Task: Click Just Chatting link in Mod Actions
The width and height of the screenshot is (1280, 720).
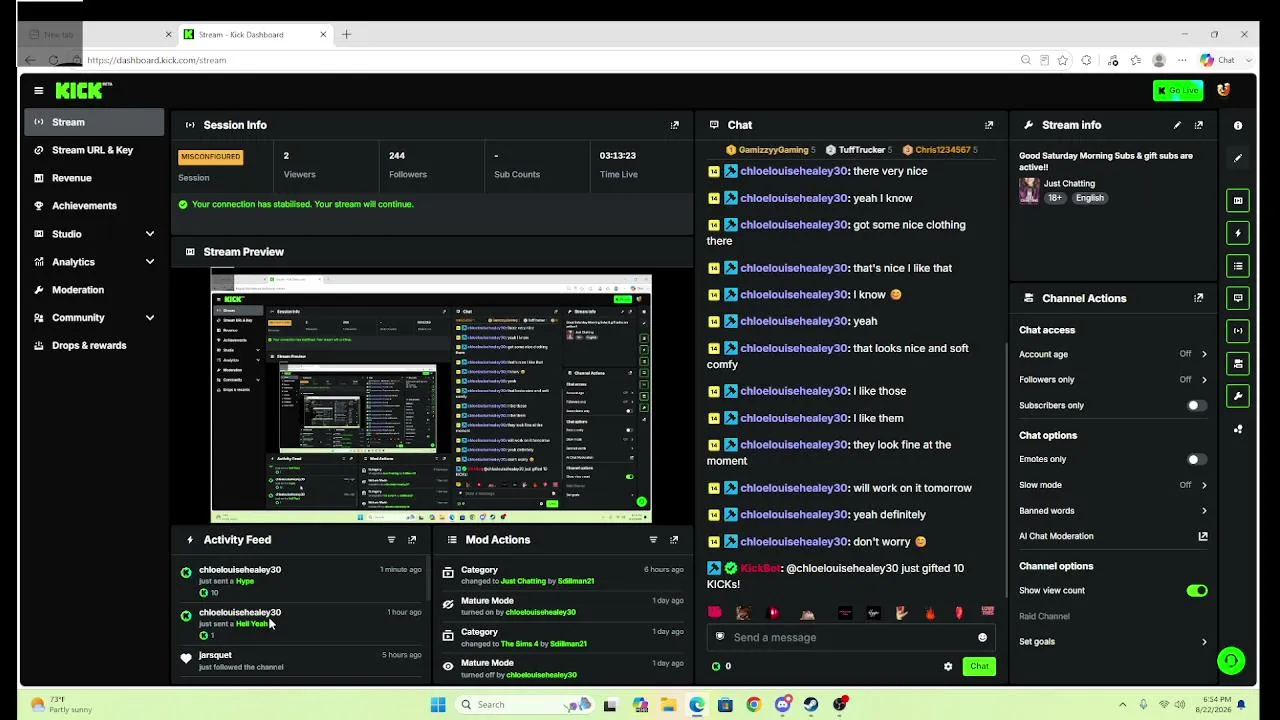Action: tap(523, 581)
